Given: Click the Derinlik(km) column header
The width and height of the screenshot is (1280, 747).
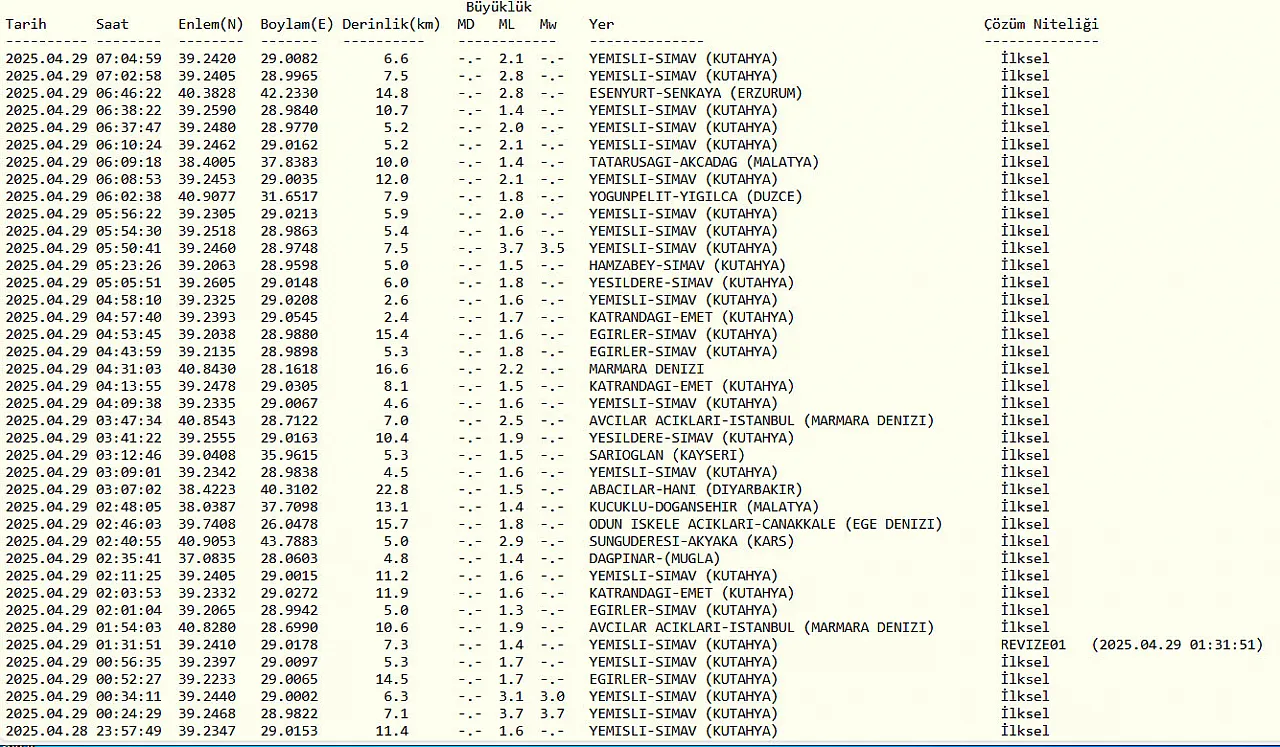Looking at the screenshot, I should click(x=391, y=24).
